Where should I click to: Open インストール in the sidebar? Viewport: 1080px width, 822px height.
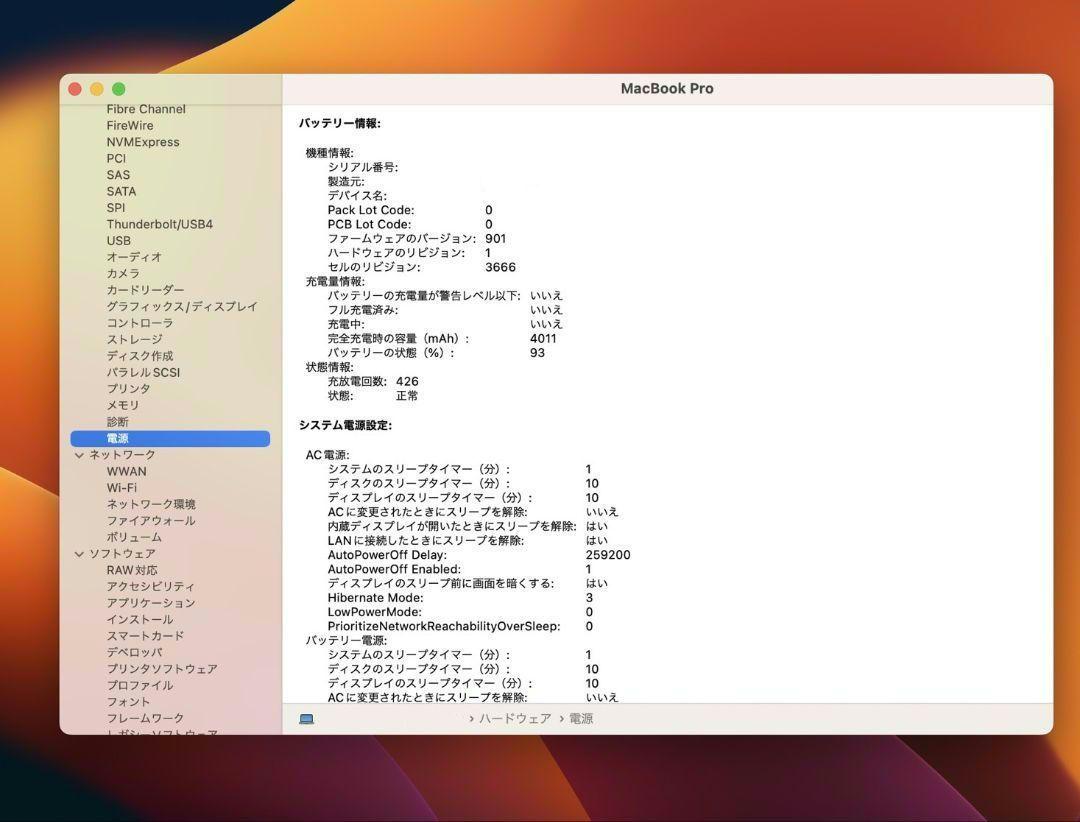(x=140, y=619)
